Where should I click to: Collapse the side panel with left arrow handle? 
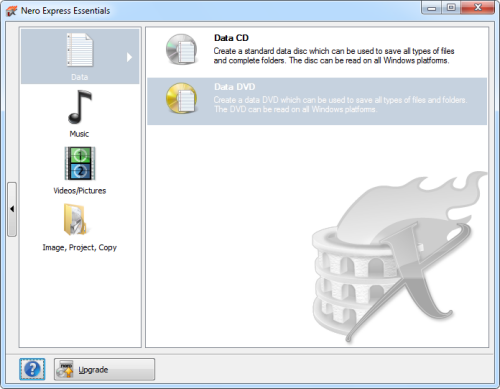pyautogui.click(x=12, y=209)
